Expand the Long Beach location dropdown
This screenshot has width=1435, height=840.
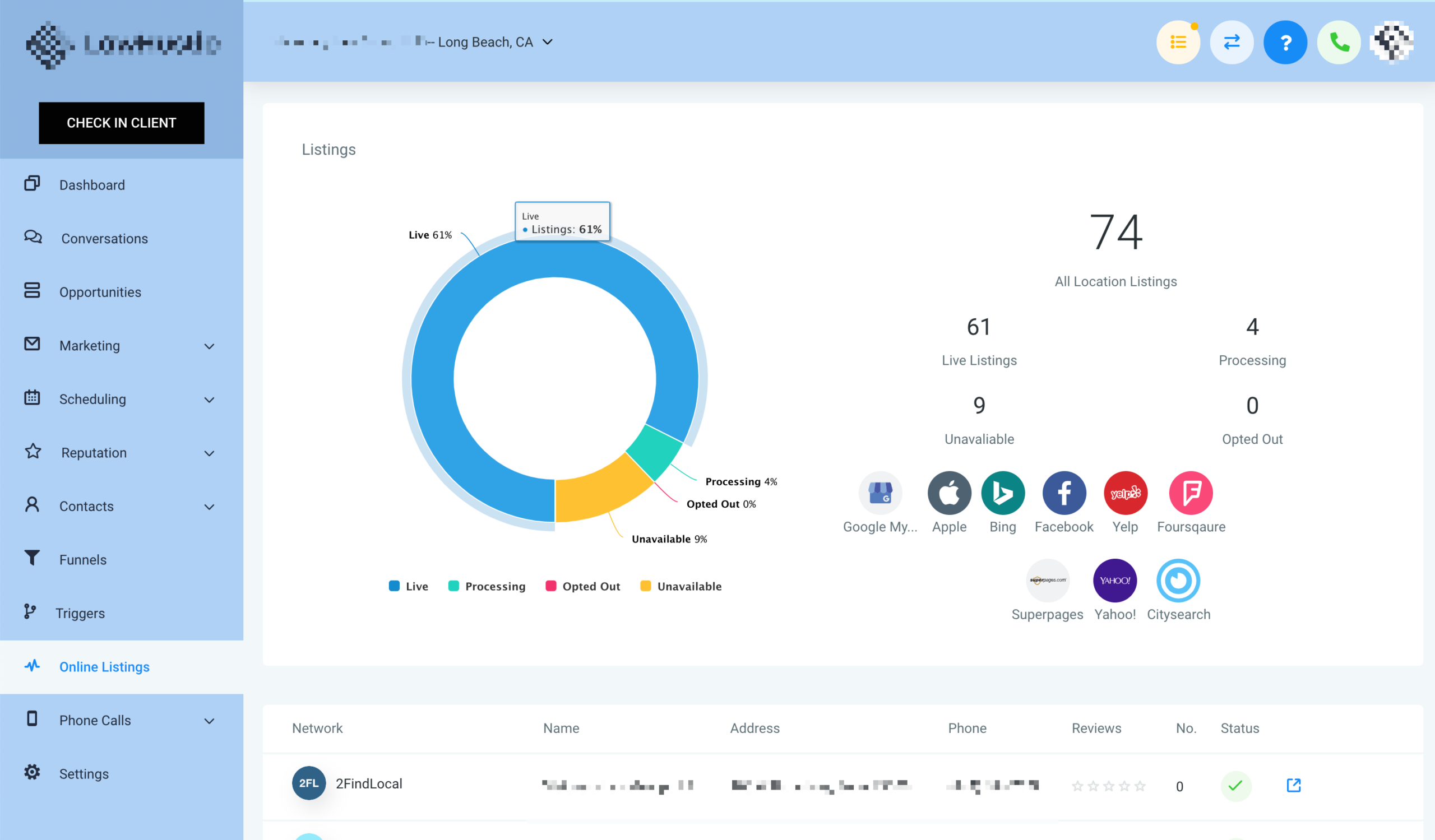point(547,41)
